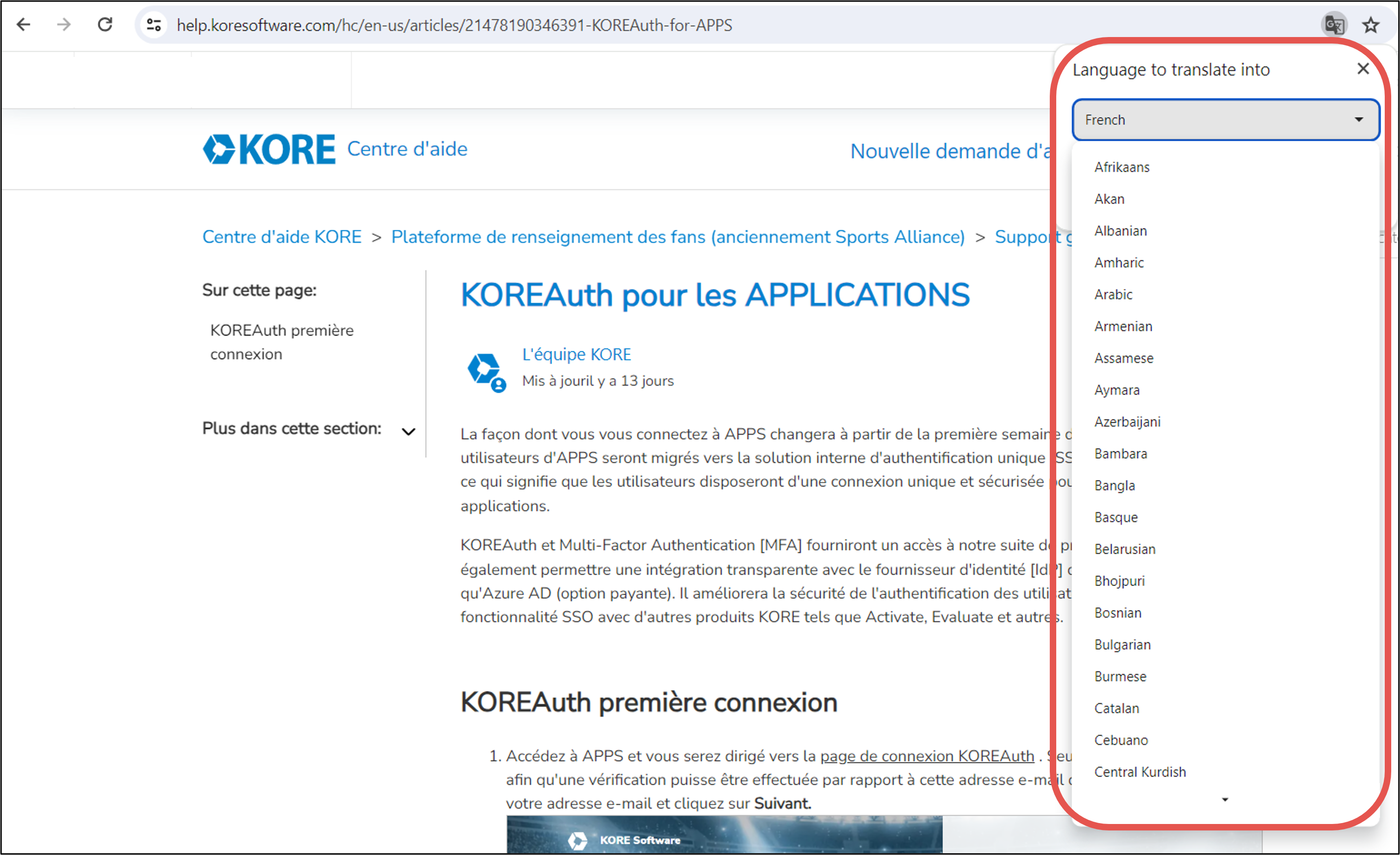
Task: Select Central Kurdish option
Action: (x=1140, y=772)
